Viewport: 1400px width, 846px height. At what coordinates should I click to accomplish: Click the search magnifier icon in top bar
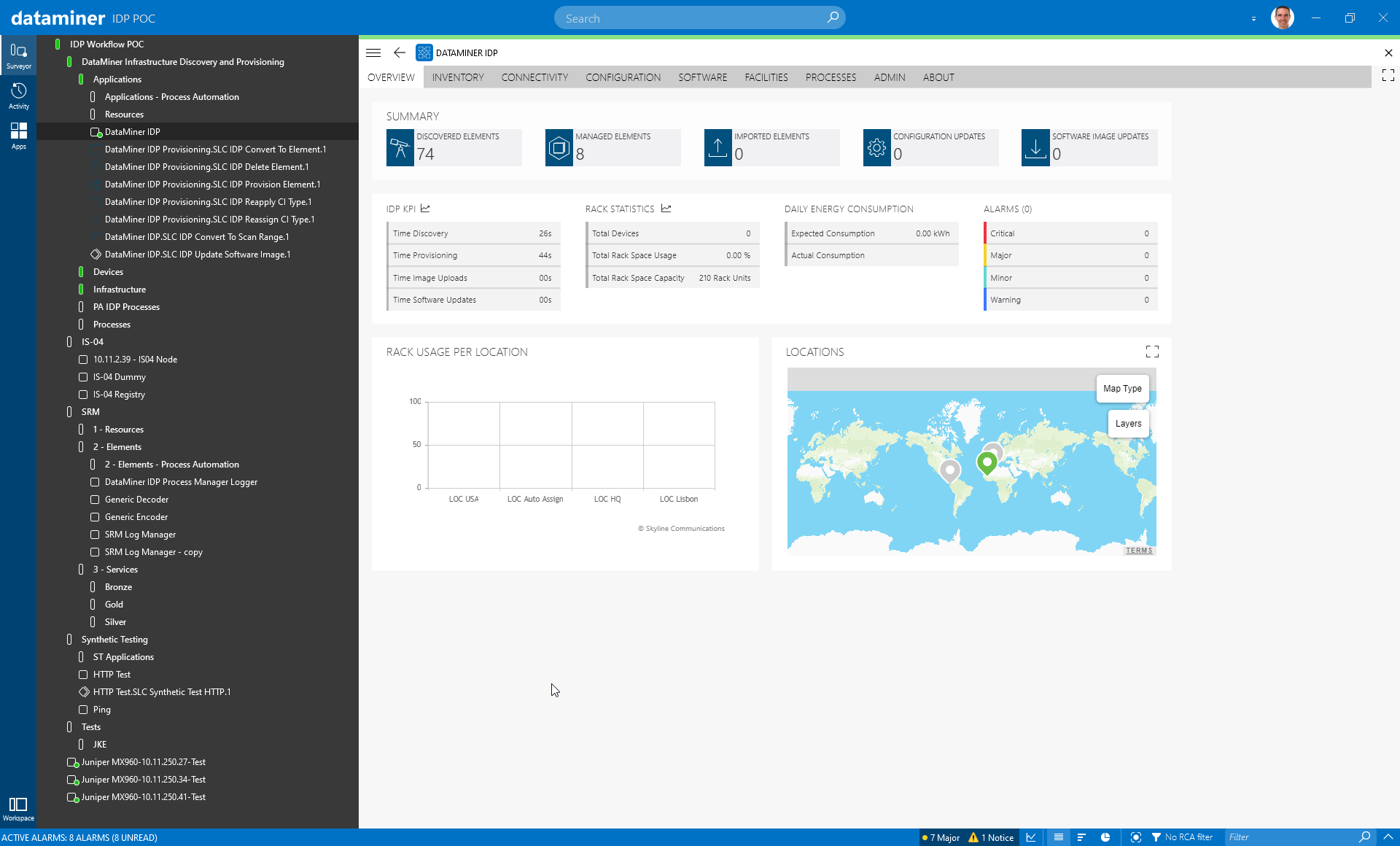tap(833, 18)
